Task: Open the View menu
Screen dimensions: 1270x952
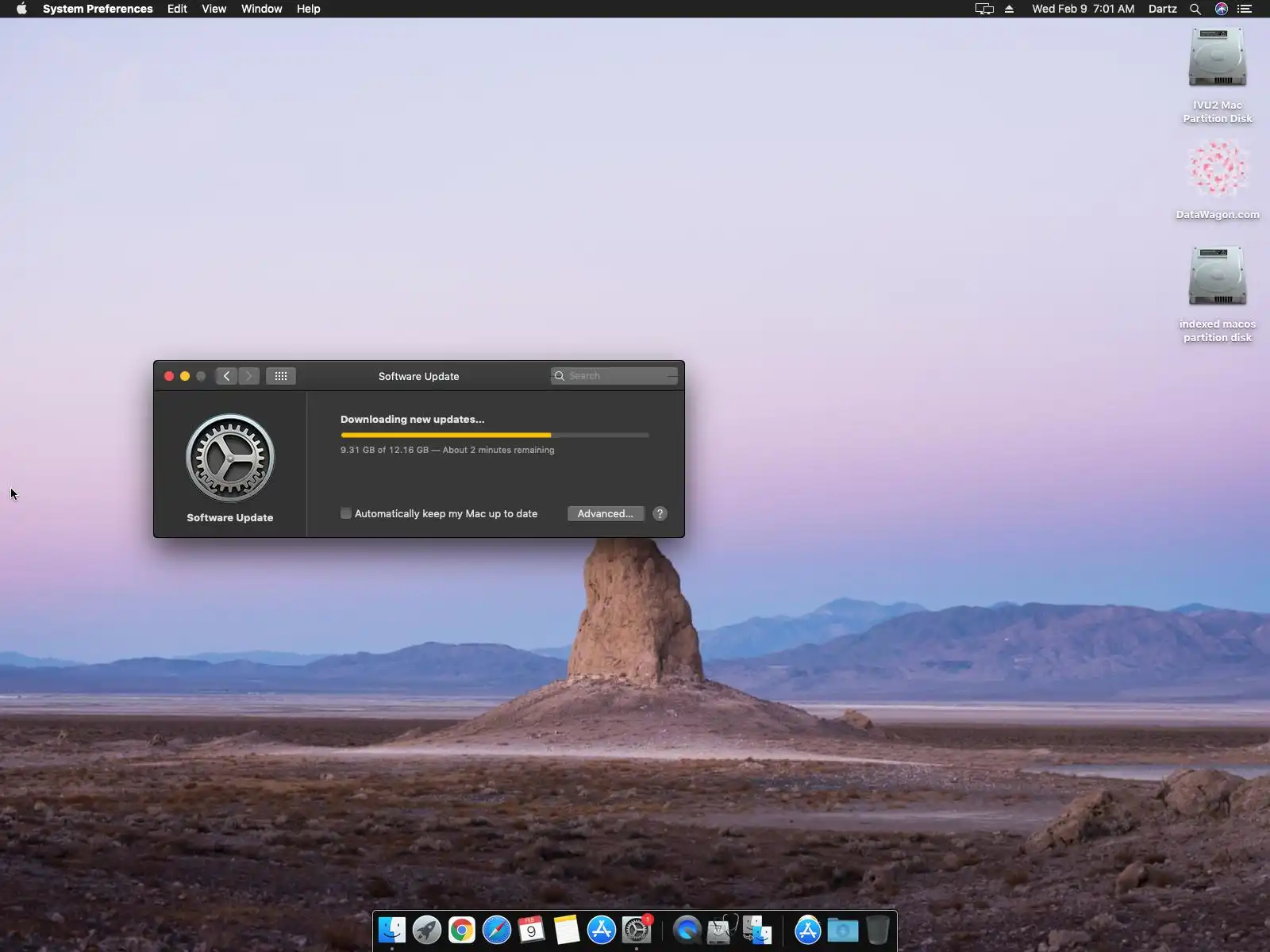Action: coord(214,9)
